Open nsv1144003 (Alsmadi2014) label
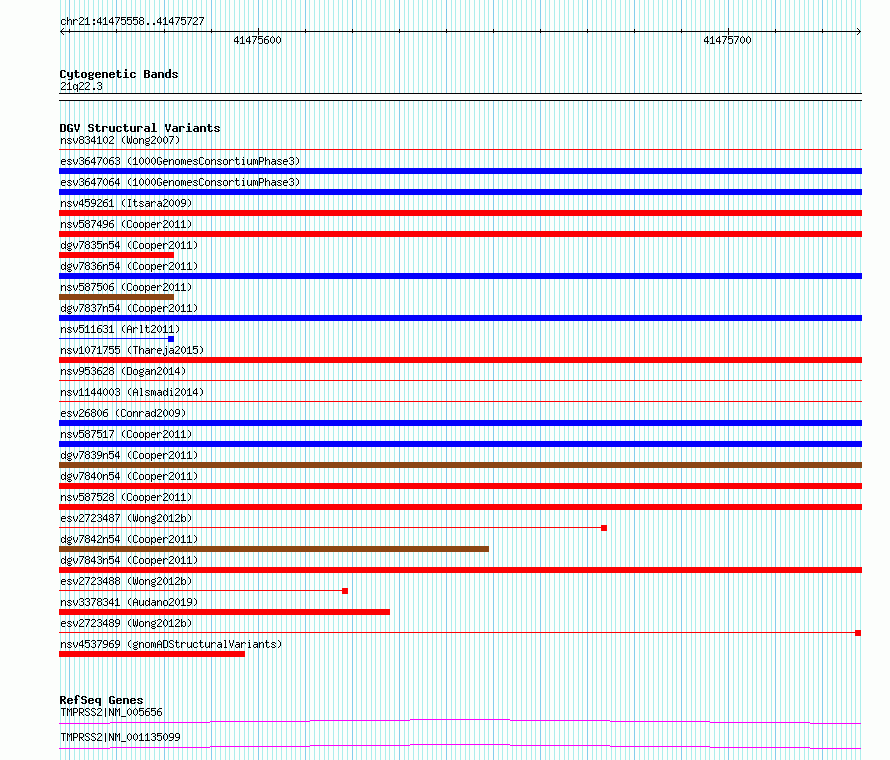 (x=132, y=392)
